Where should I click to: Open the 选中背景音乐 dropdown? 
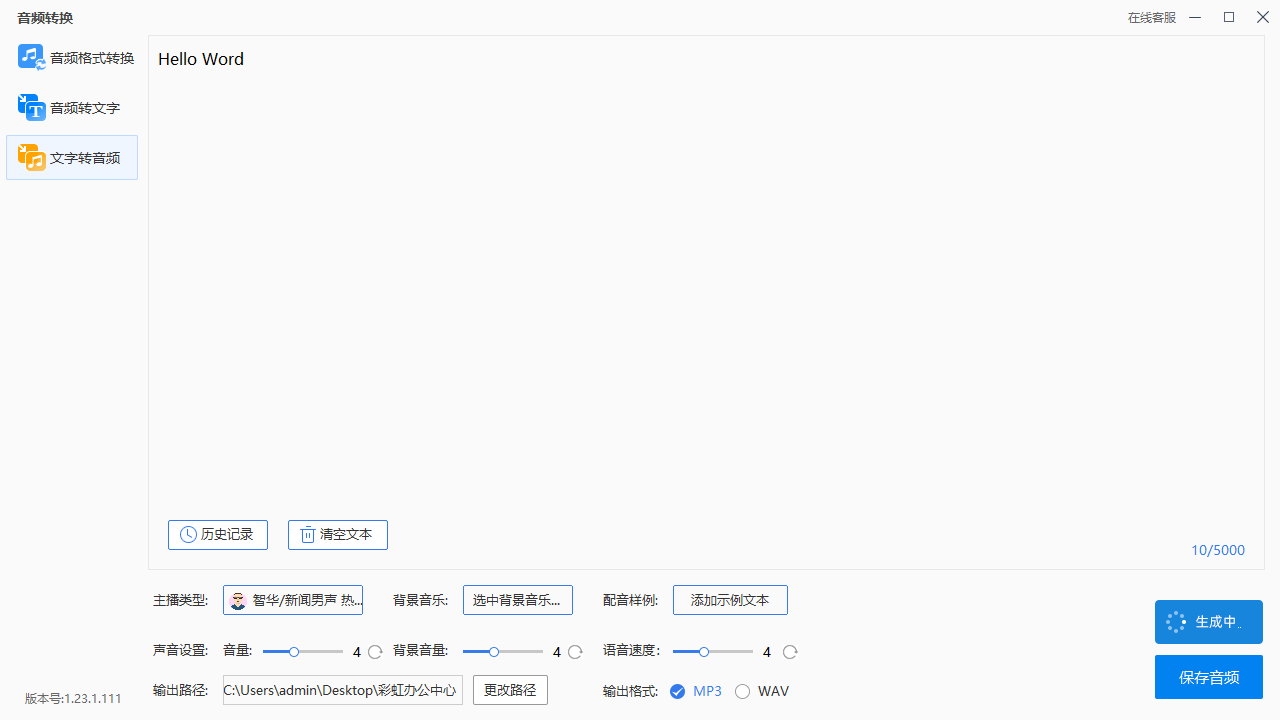coord(518,600)
